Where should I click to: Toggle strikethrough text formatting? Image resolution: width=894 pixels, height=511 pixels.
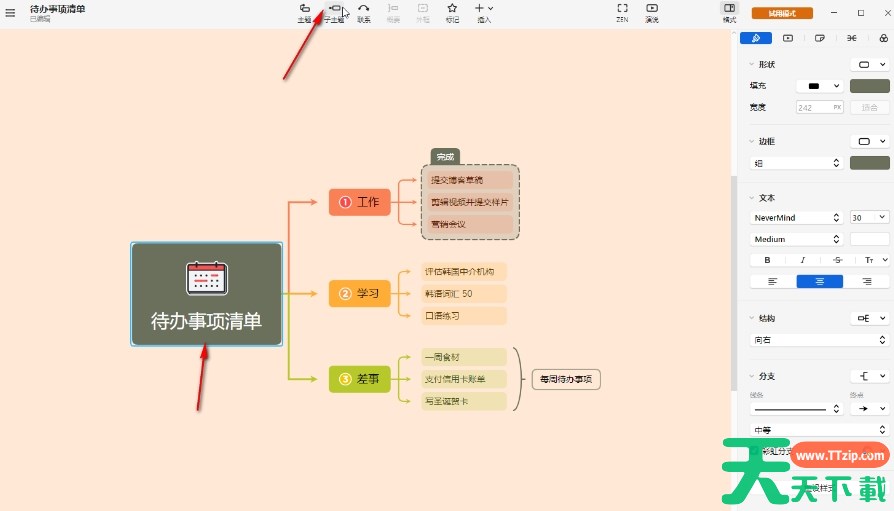point(837,260)
